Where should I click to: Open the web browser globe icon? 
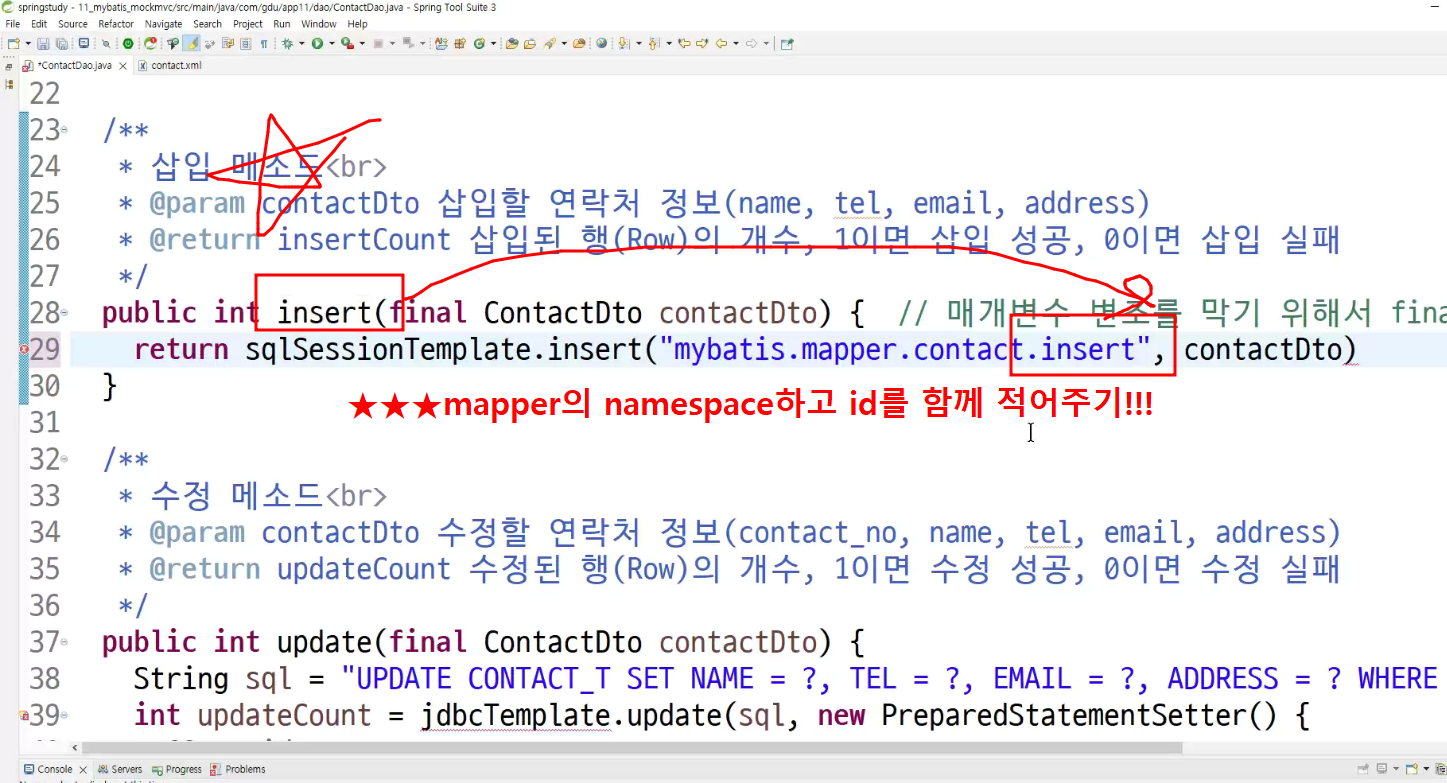coord(601,44)
